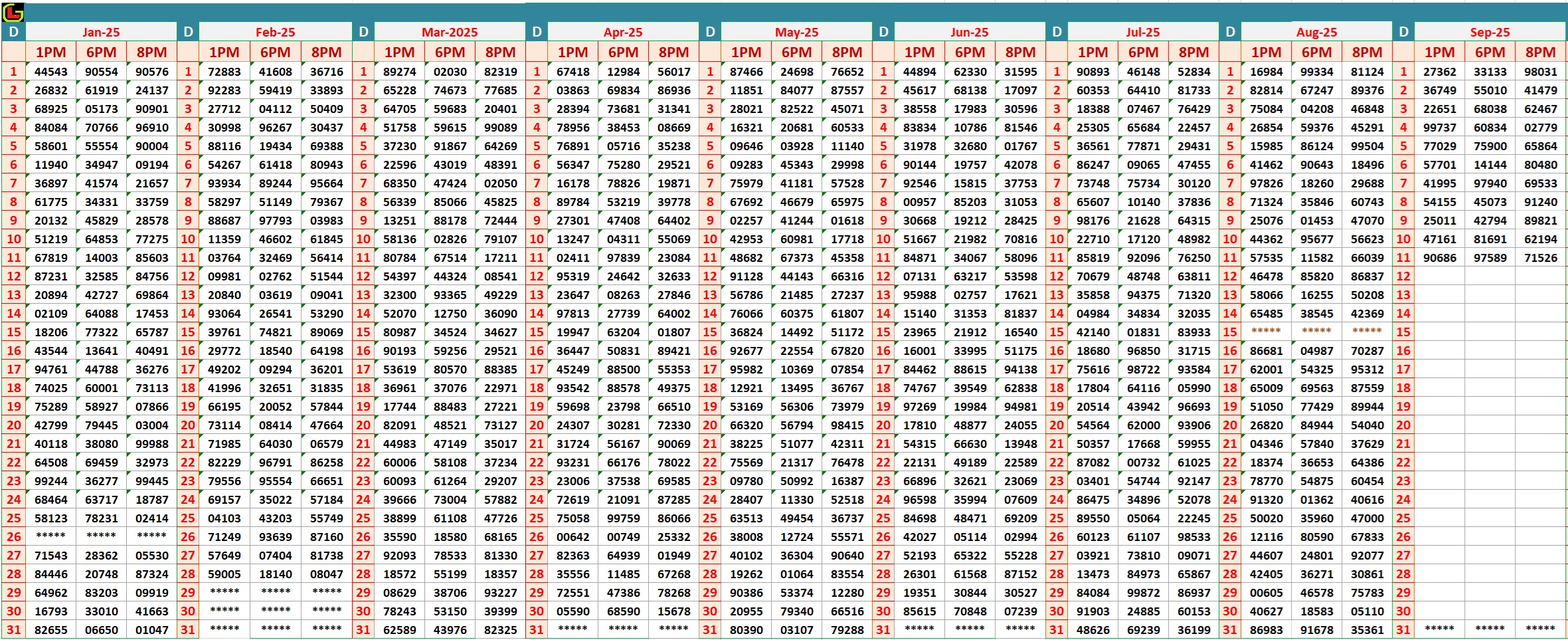
Task: Click cell 05590 in Apr-25 day 30
Action: [x=572, y=611]
